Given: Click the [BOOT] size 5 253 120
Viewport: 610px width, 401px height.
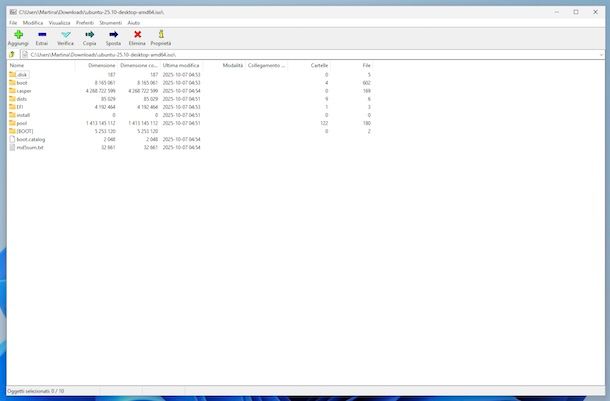Looking at the screenshot, I should pyautogui.click(x=105, y=131).
